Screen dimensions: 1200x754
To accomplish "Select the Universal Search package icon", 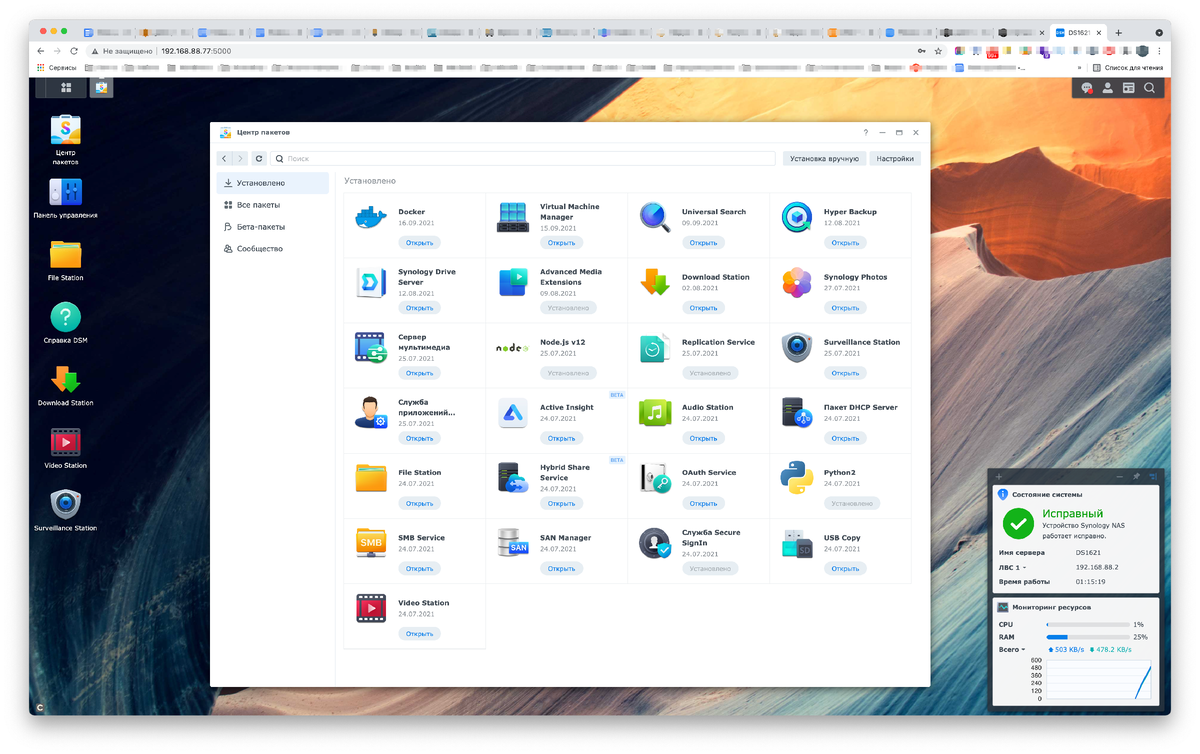I will [655, 217].
